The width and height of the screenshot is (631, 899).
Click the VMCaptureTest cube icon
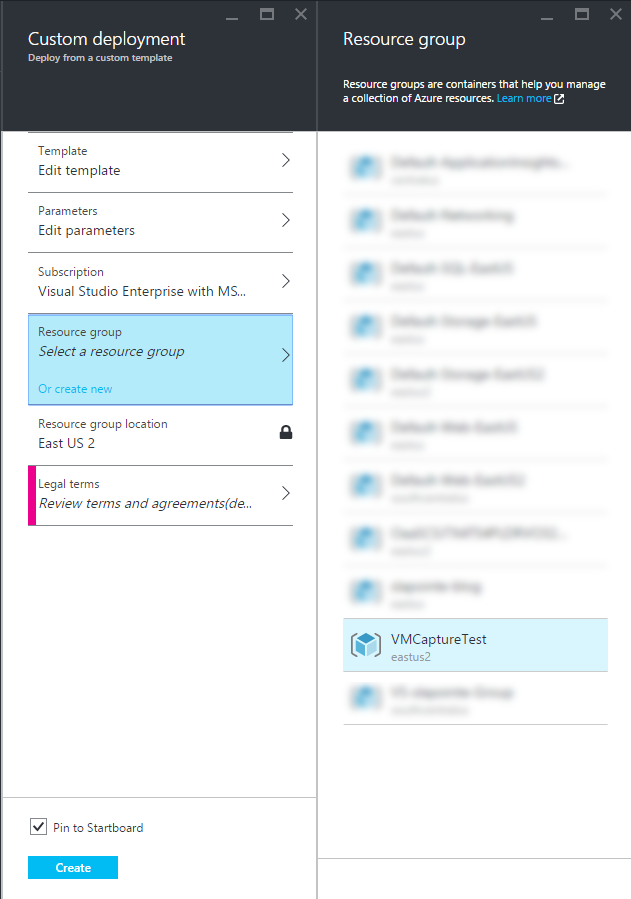pyautogui.click(x=366, y=645)
